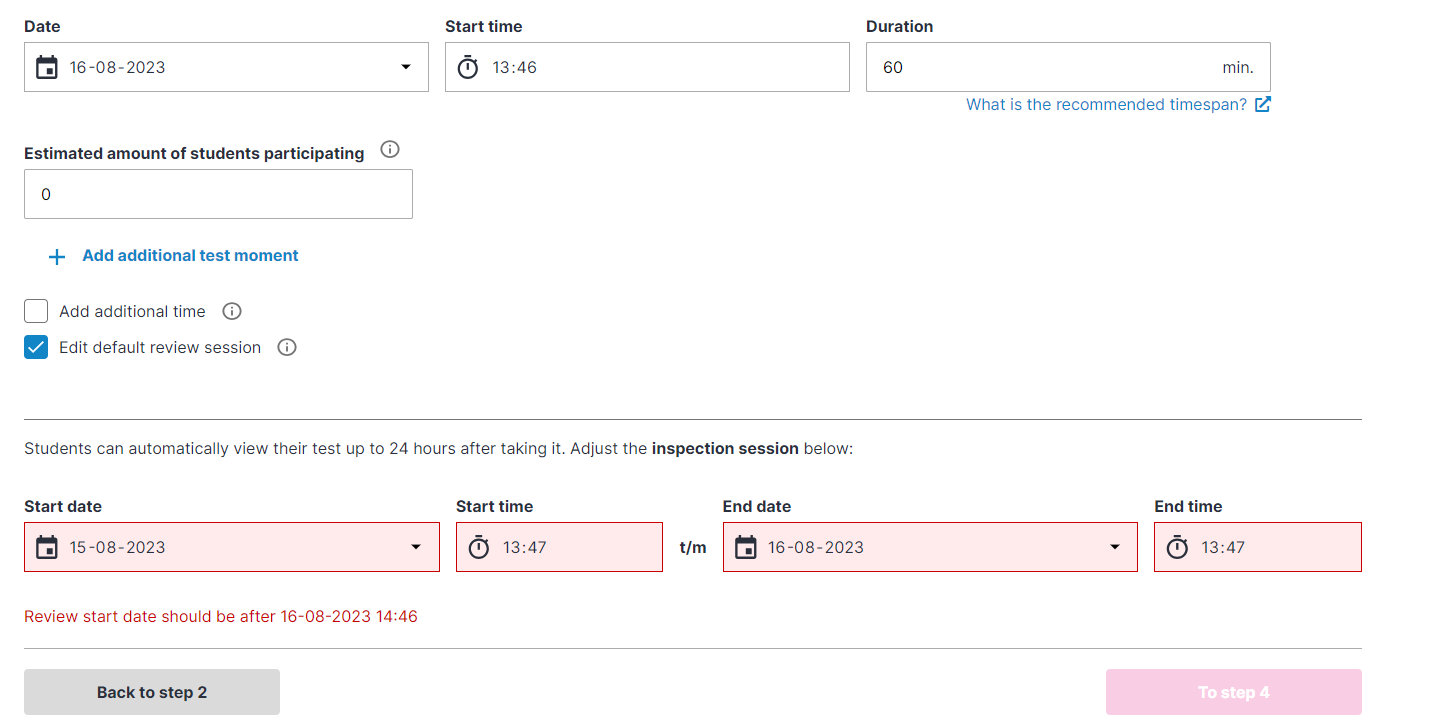Uncheck Edit default review session checkbox
Image resolution: width=1436 pixels, height=728 pixels.
click(36, 347)
